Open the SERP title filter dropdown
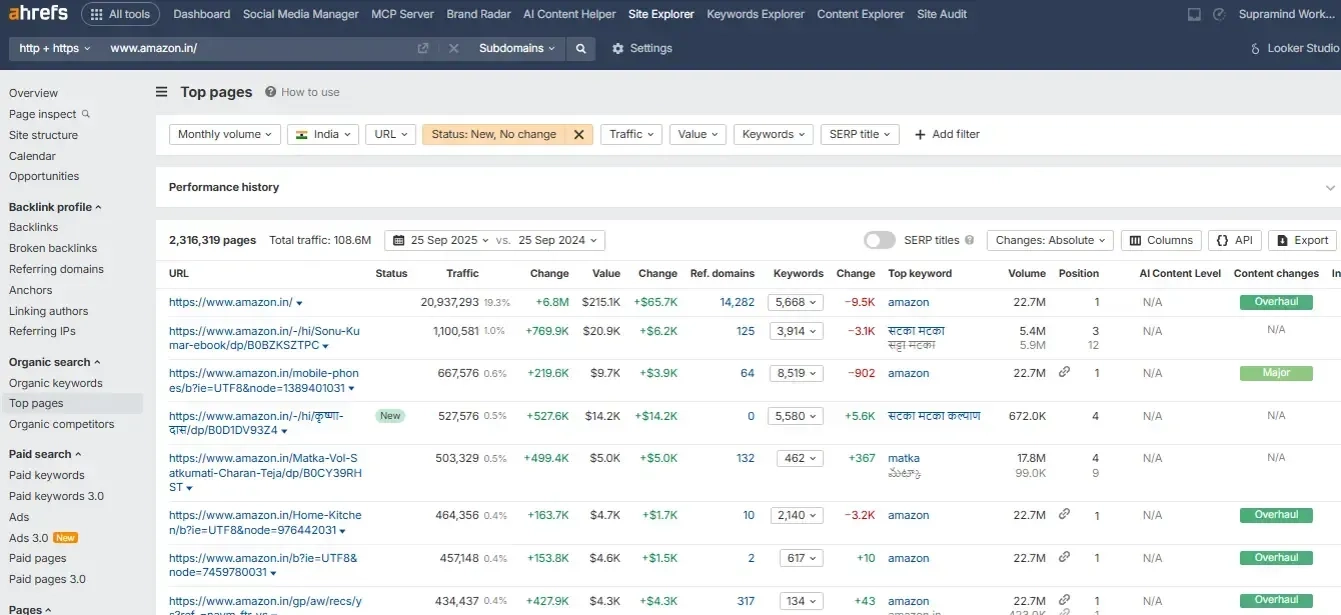The image size is (1341, 615). click(x=860, y=134)
